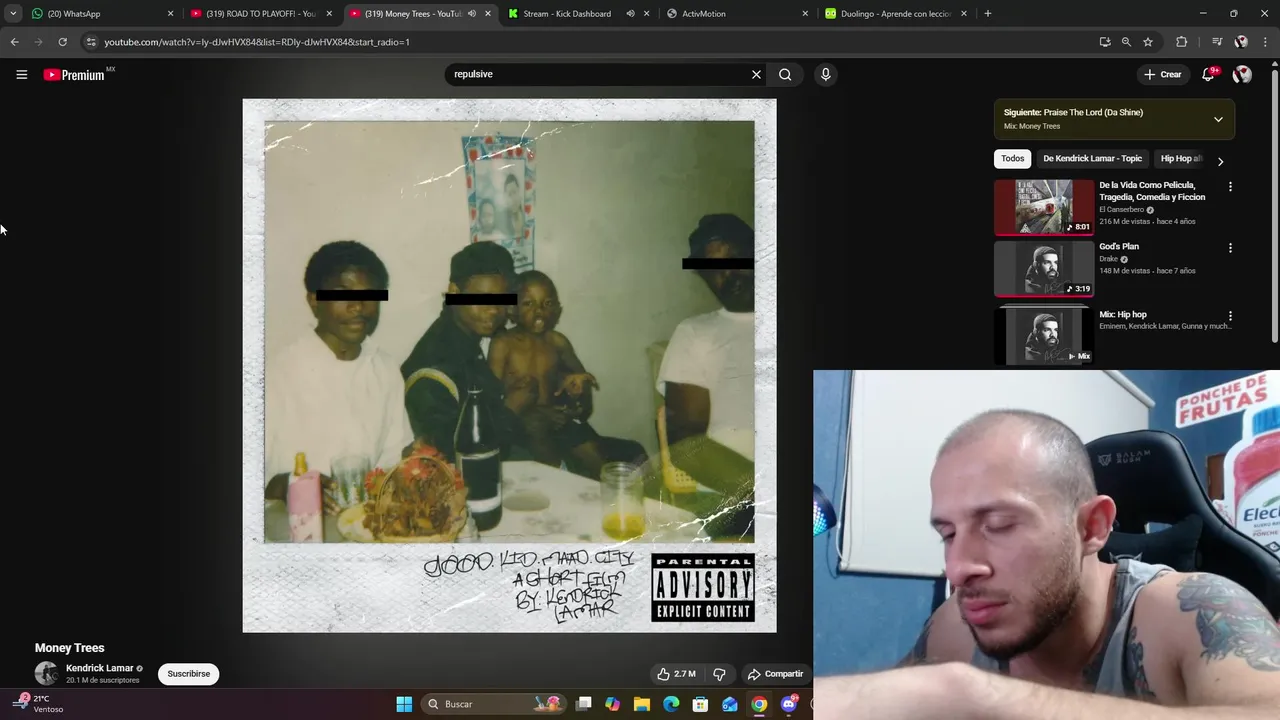The image size is (1280, 720).
Task: Start voice search with the microphone
Action: (825, 74)
